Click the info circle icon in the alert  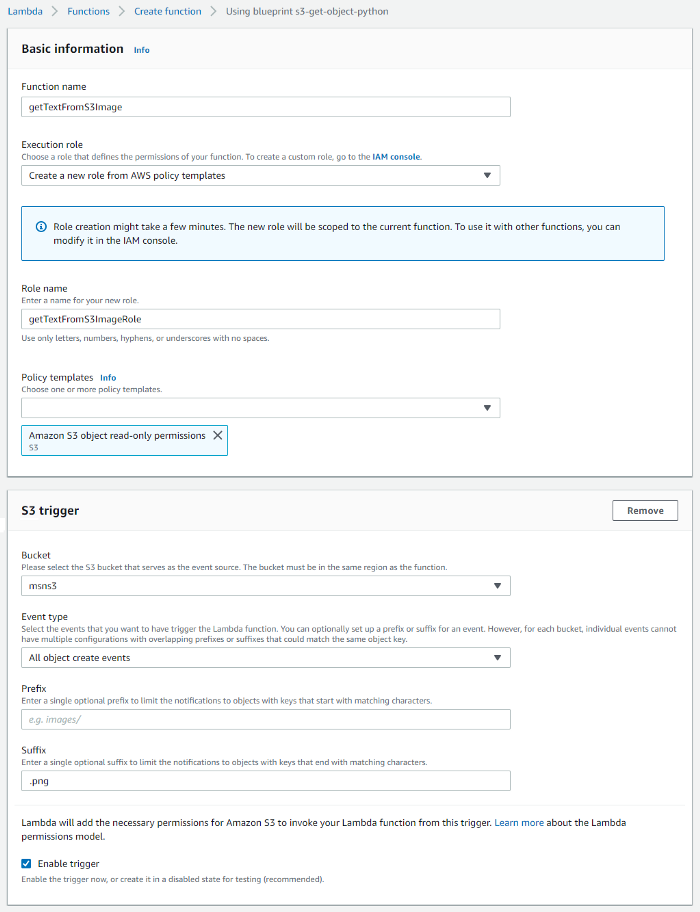coord(41,227)
